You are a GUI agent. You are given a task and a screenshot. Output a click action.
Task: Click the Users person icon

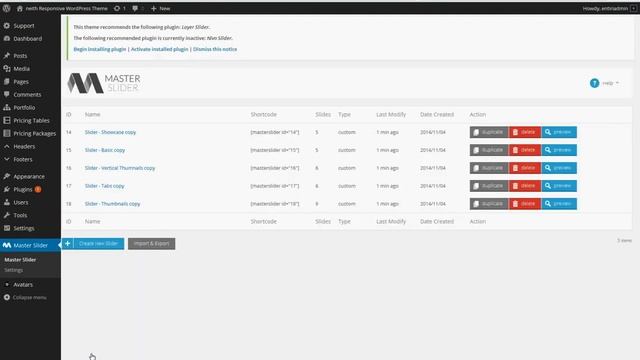point(7,202)
